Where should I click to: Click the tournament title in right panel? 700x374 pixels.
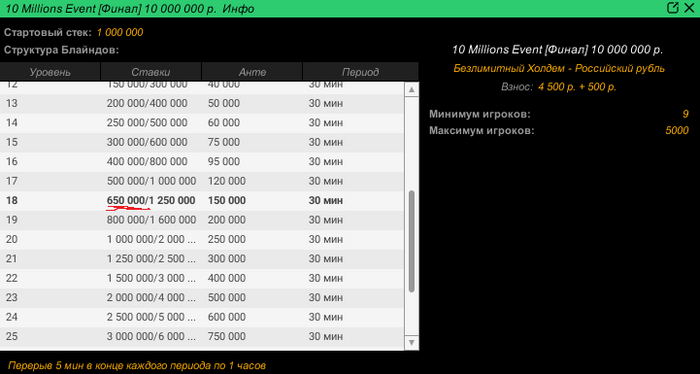click(557, 50)
